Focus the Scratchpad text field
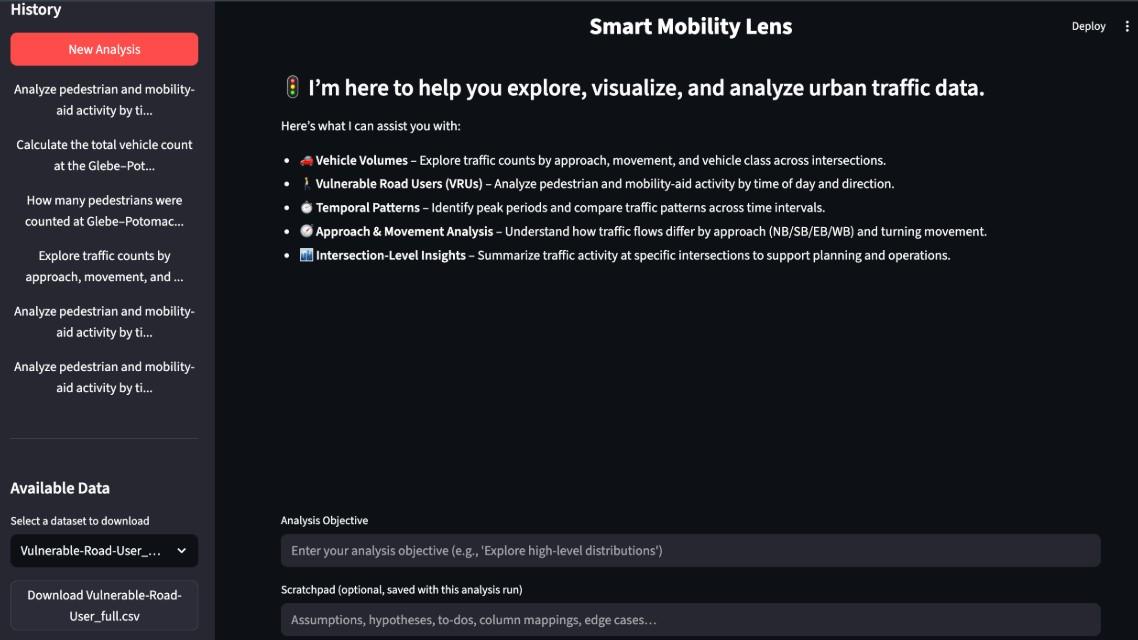This screenshot has width=1138, height=640. [690, 620]
